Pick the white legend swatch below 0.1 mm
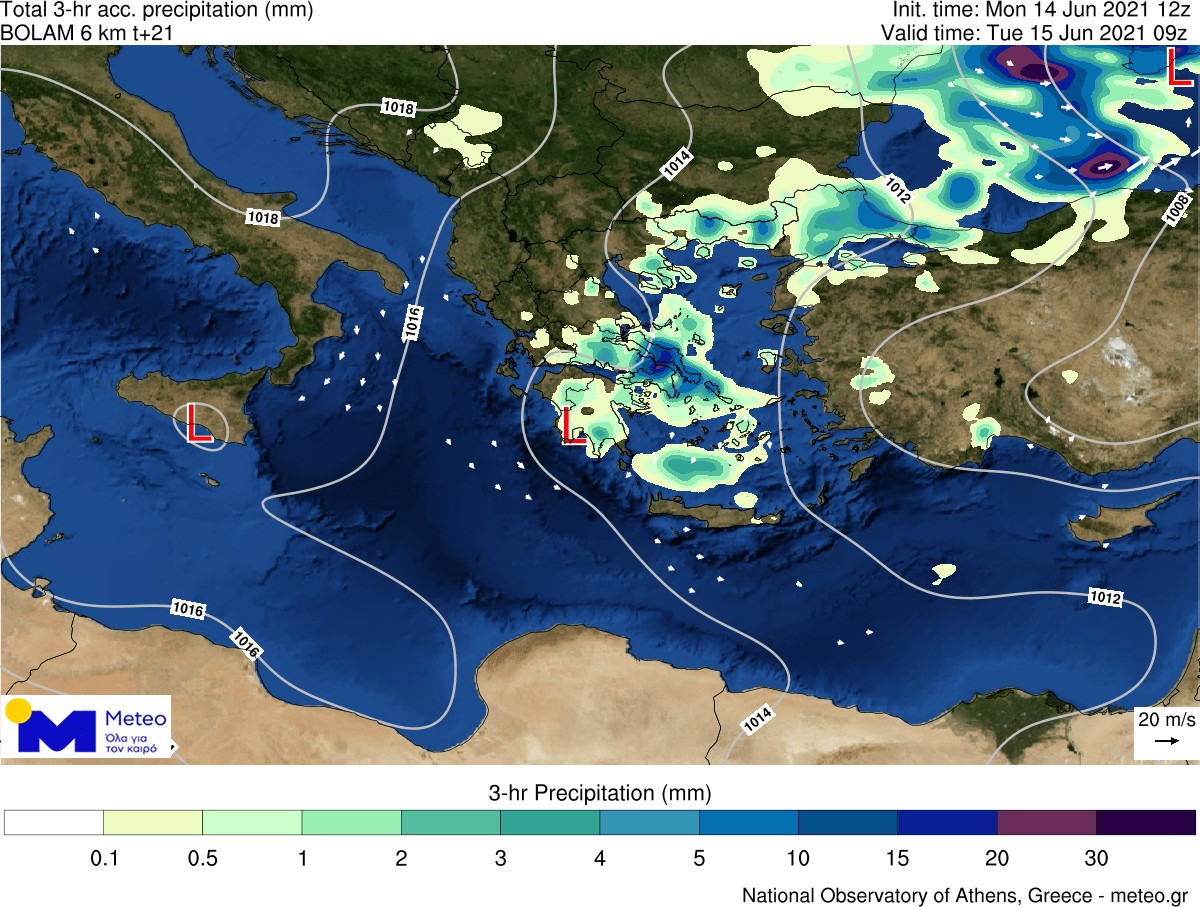Viewport: 1200px width, 907px height. coord(54,822)
